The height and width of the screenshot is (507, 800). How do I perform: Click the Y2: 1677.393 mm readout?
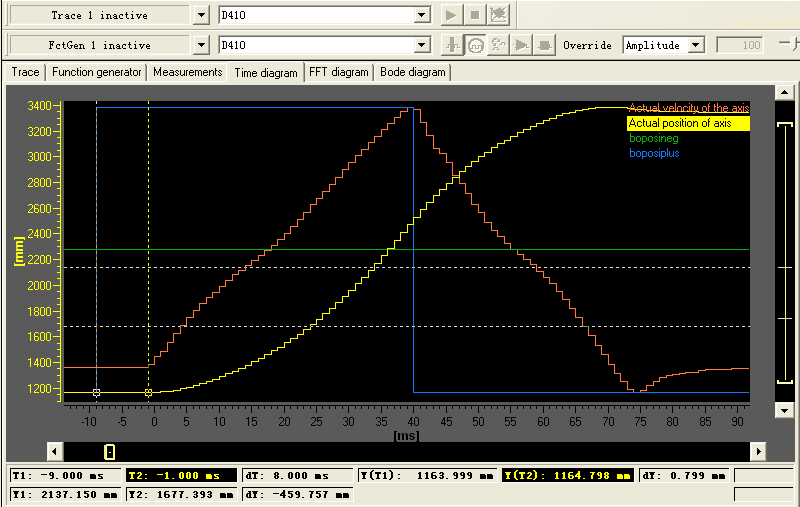point(181,494)
